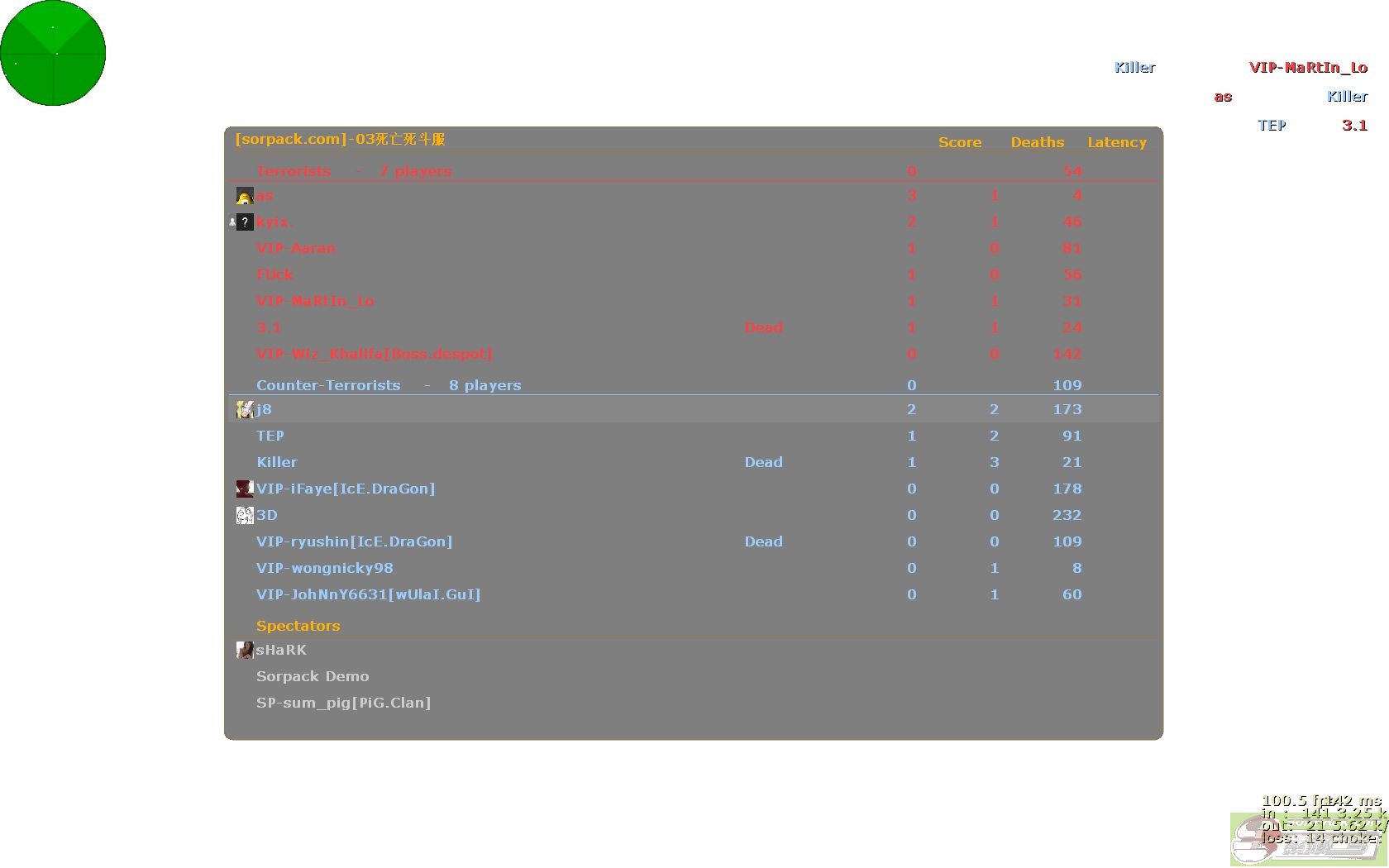Select the Terrorists team header row
This screenshot has width=1389, height=868.
[x=354, y=171]
